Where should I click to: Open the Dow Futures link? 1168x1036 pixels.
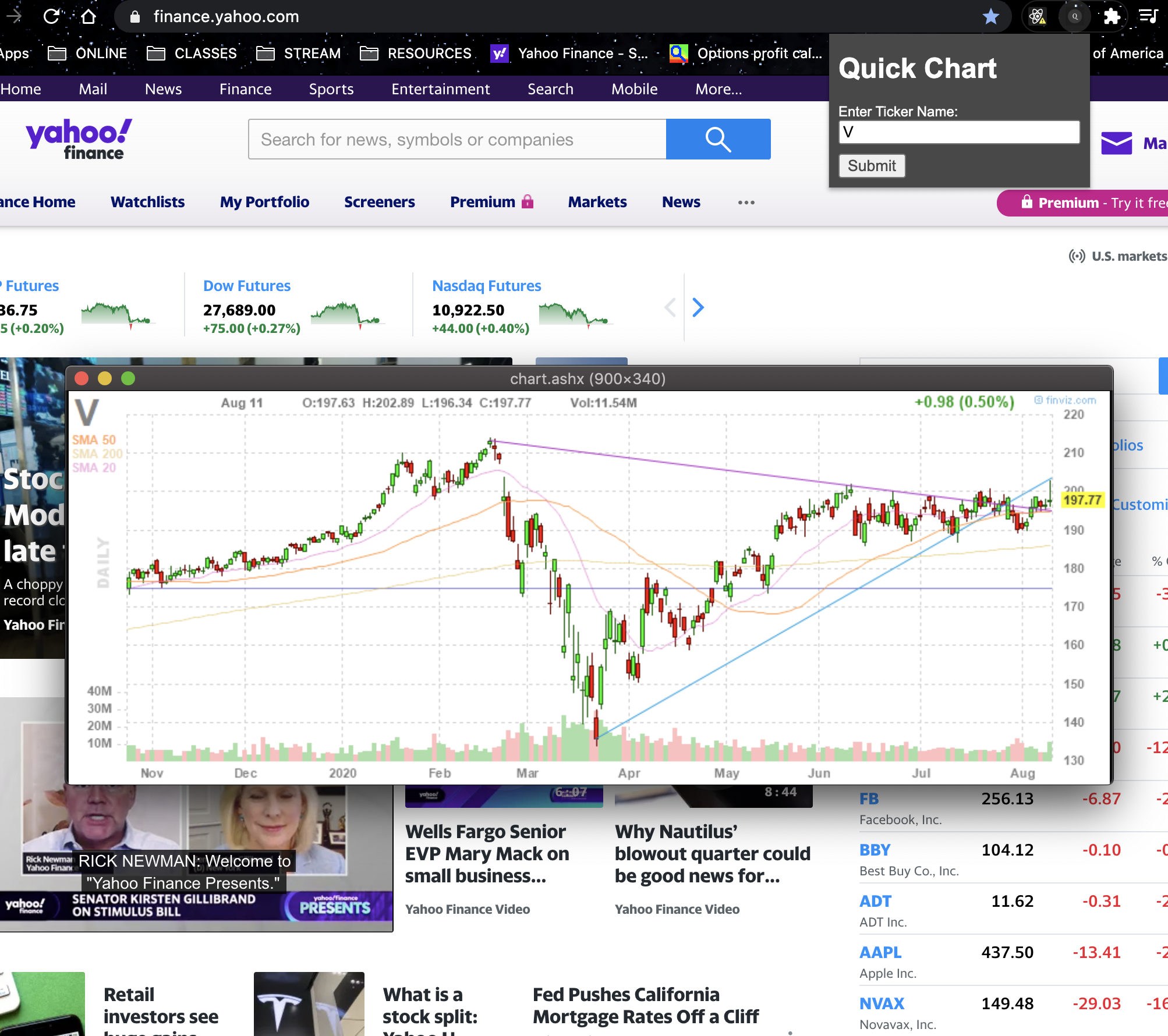click(247, 286)
